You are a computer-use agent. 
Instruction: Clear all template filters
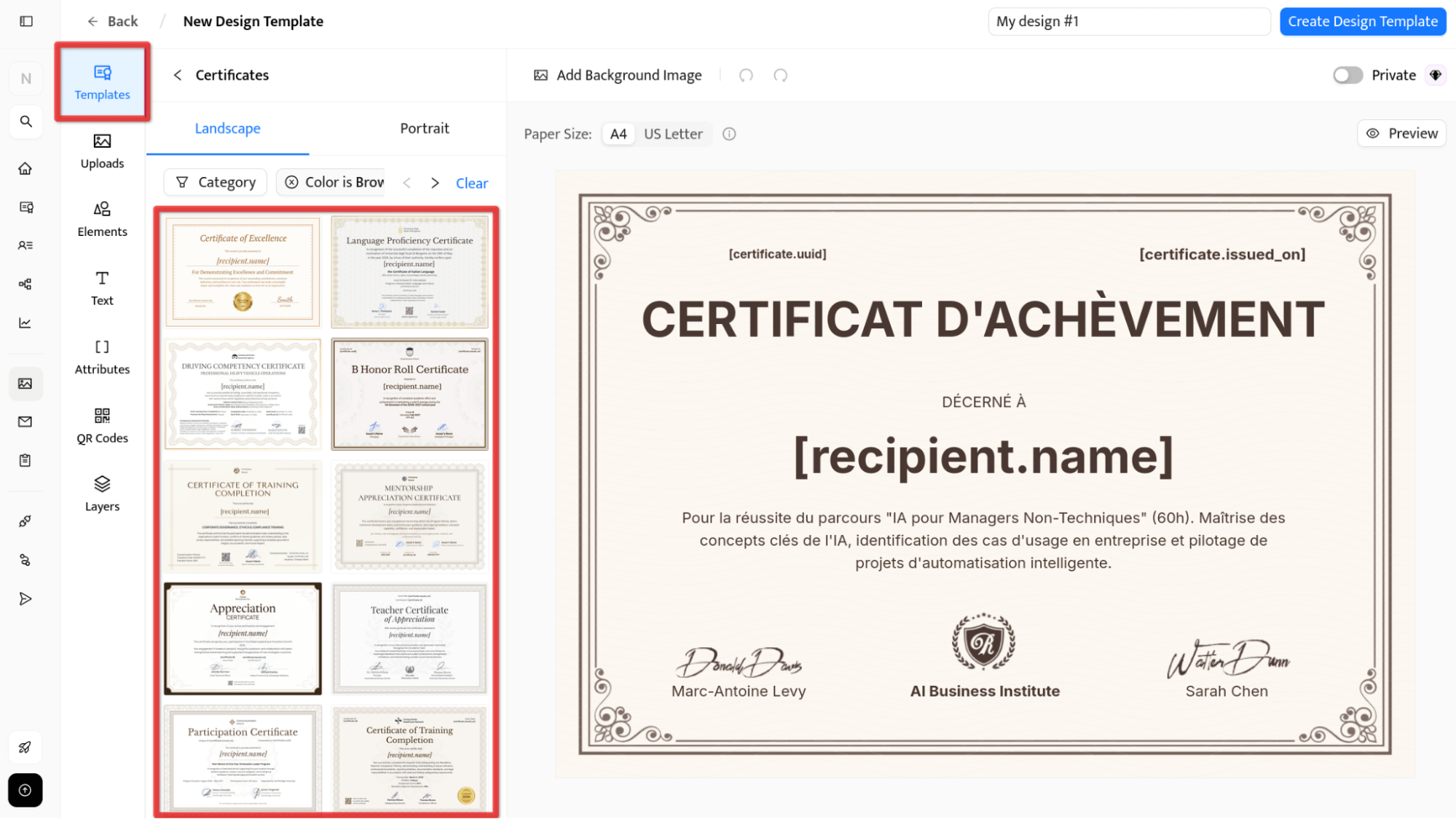click(471, 183)
